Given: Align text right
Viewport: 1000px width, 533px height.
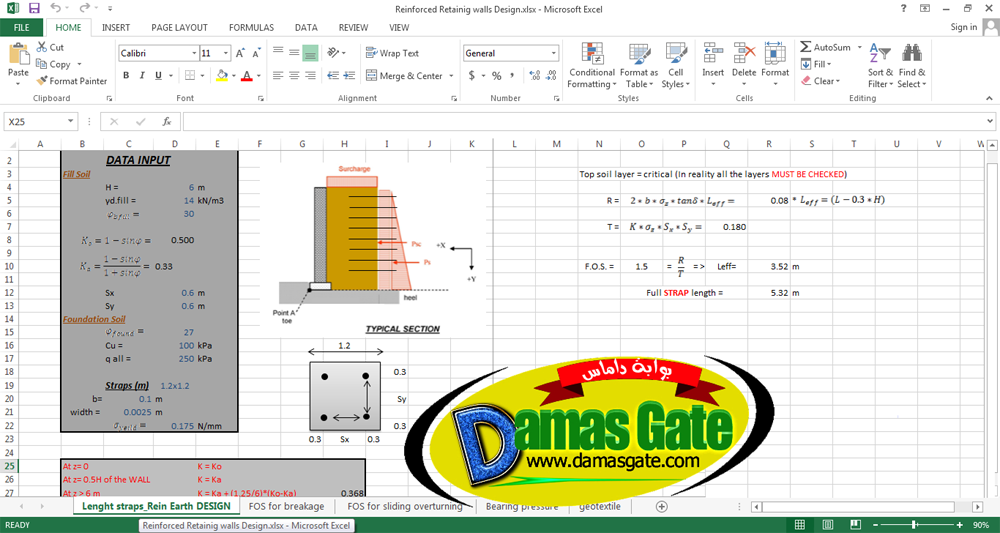Looking at the screenshot, I should pyautogui.click(x=310, y=75).
